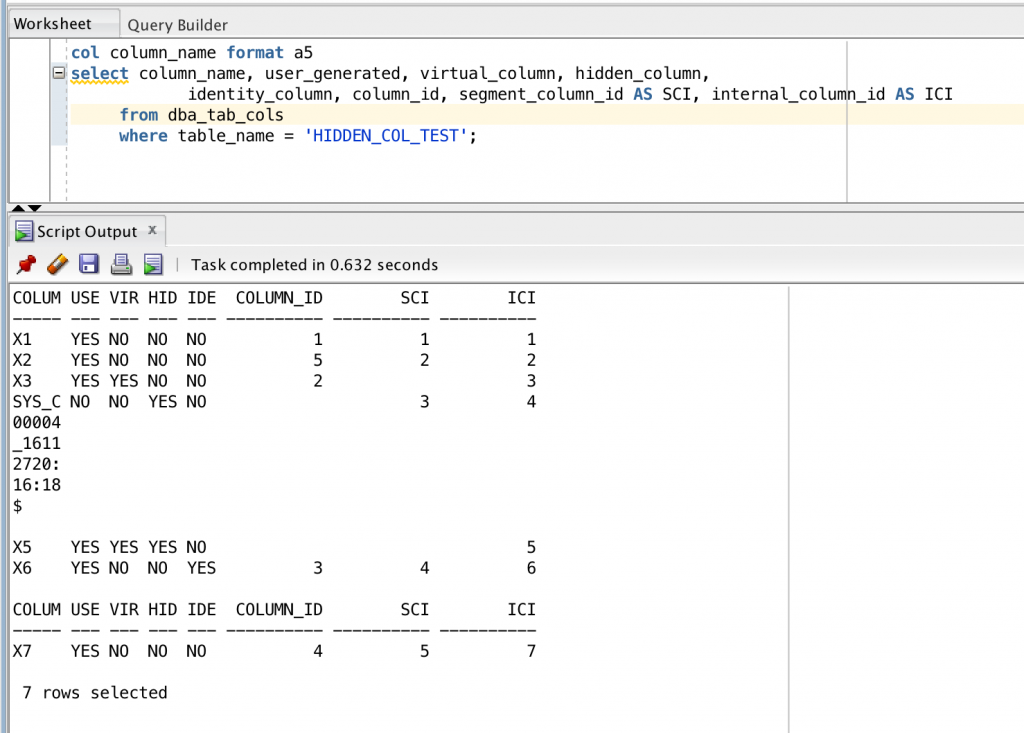Image resolution: width=1024 pixels, height=733 pixels.
Task: Collapse the select statement code fold
Action: pyautogui.click(x=59, y=74)
